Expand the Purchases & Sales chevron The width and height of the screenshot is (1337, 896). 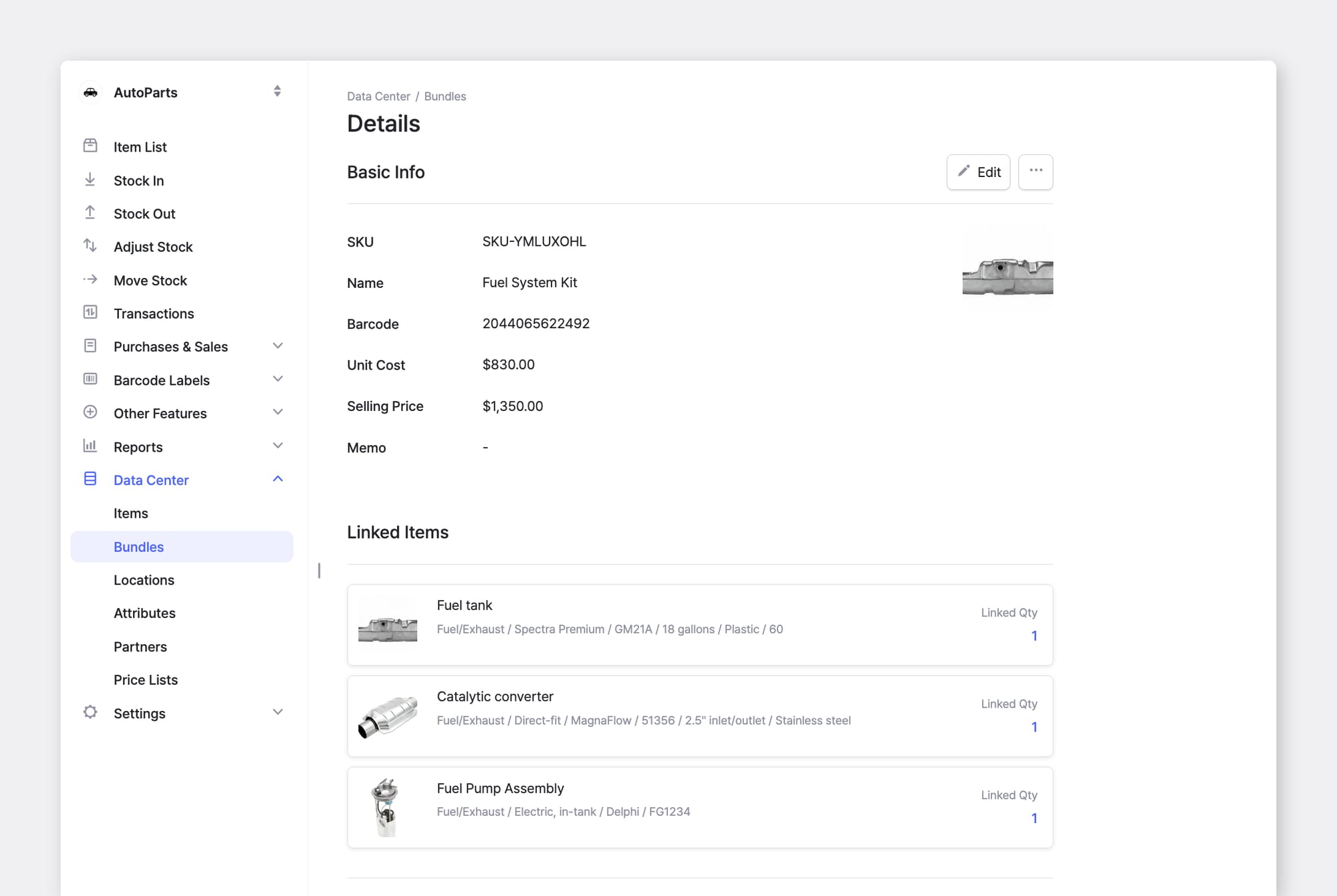(x=278, y=346)
